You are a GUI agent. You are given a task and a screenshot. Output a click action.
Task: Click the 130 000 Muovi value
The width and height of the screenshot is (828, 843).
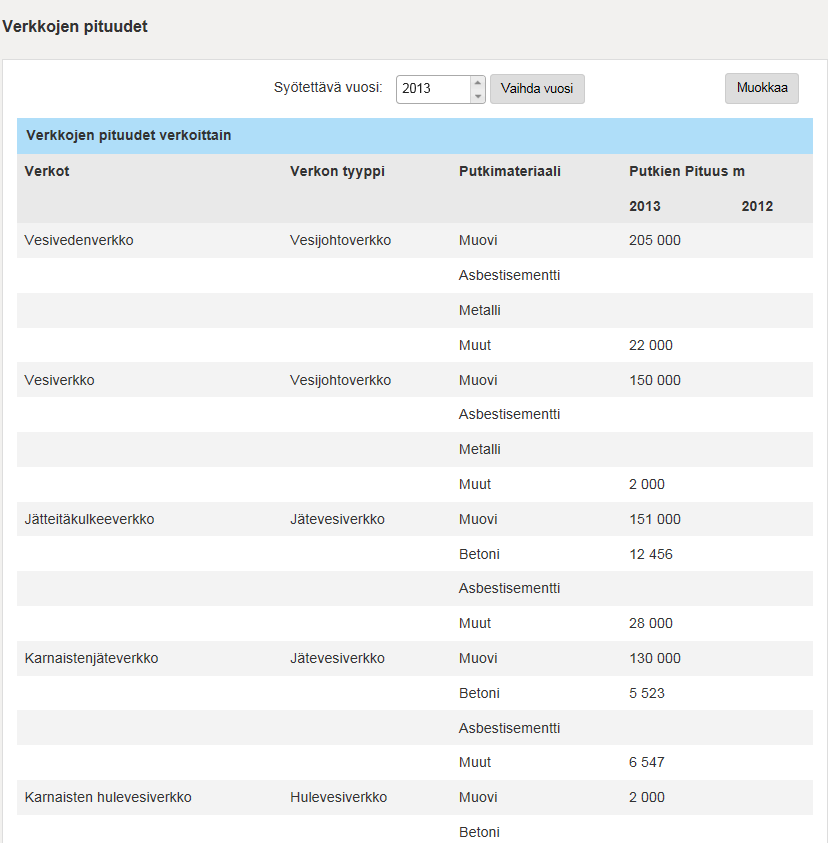point(655,659)
